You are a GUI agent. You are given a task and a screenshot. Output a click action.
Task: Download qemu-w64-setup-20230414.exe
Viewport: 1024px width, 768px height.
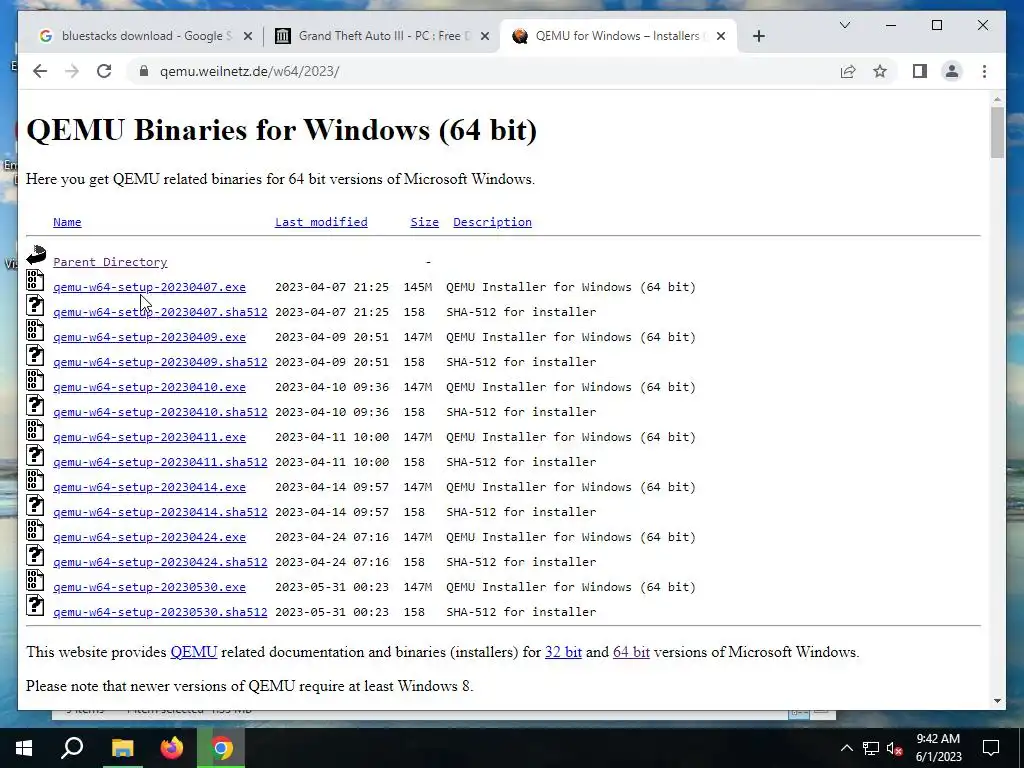(150, 487)
